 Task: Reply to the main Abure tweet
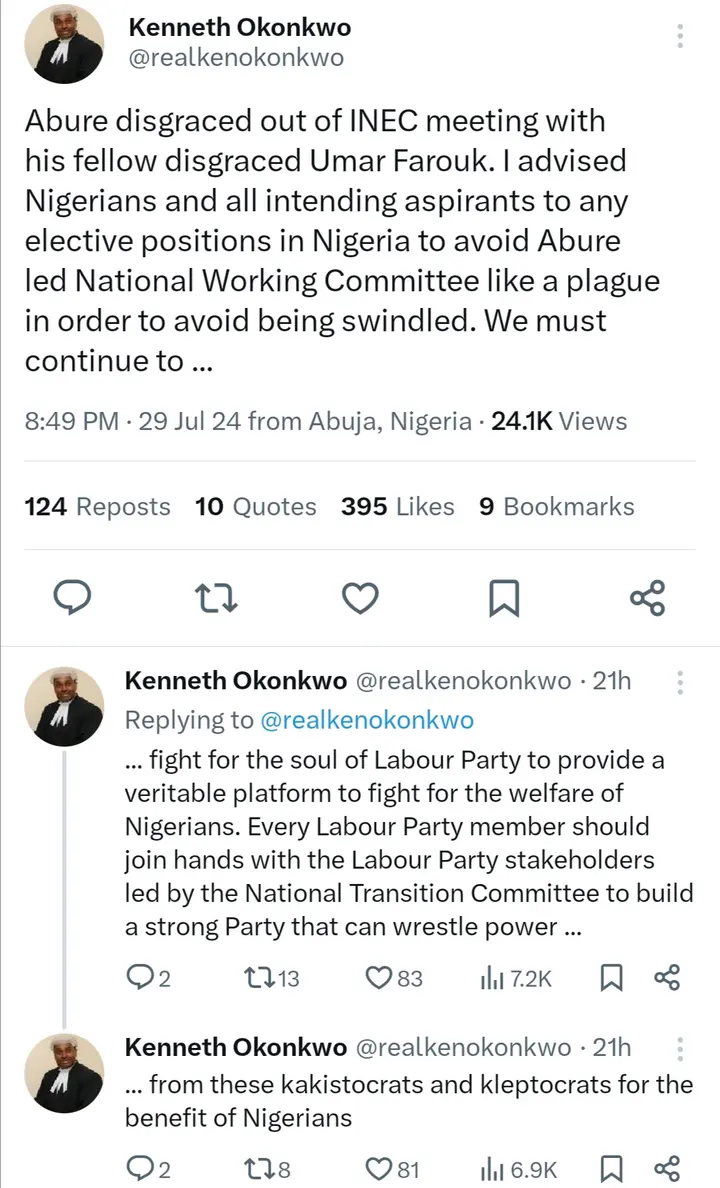72,598
